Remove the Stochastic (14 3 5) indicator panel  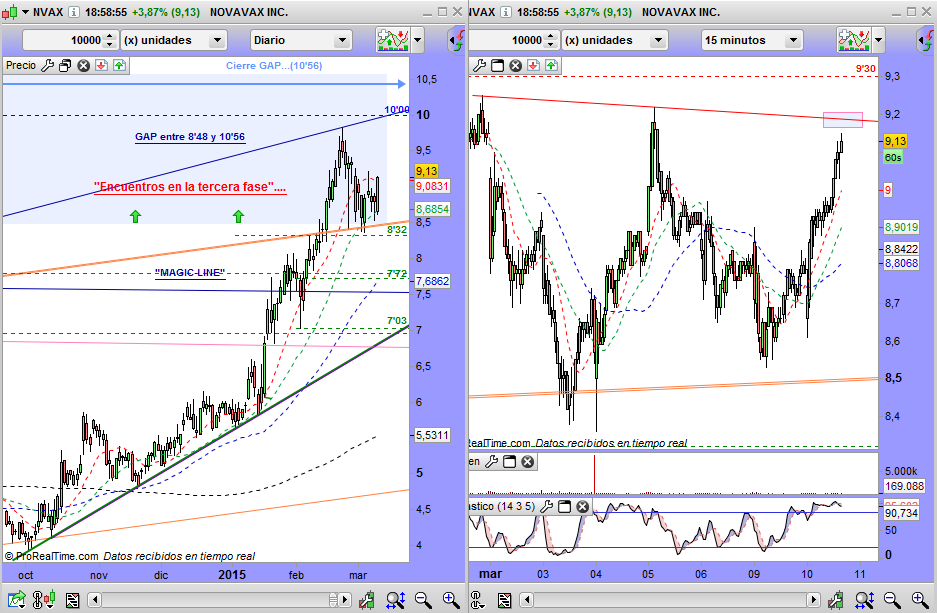(582, 507)
